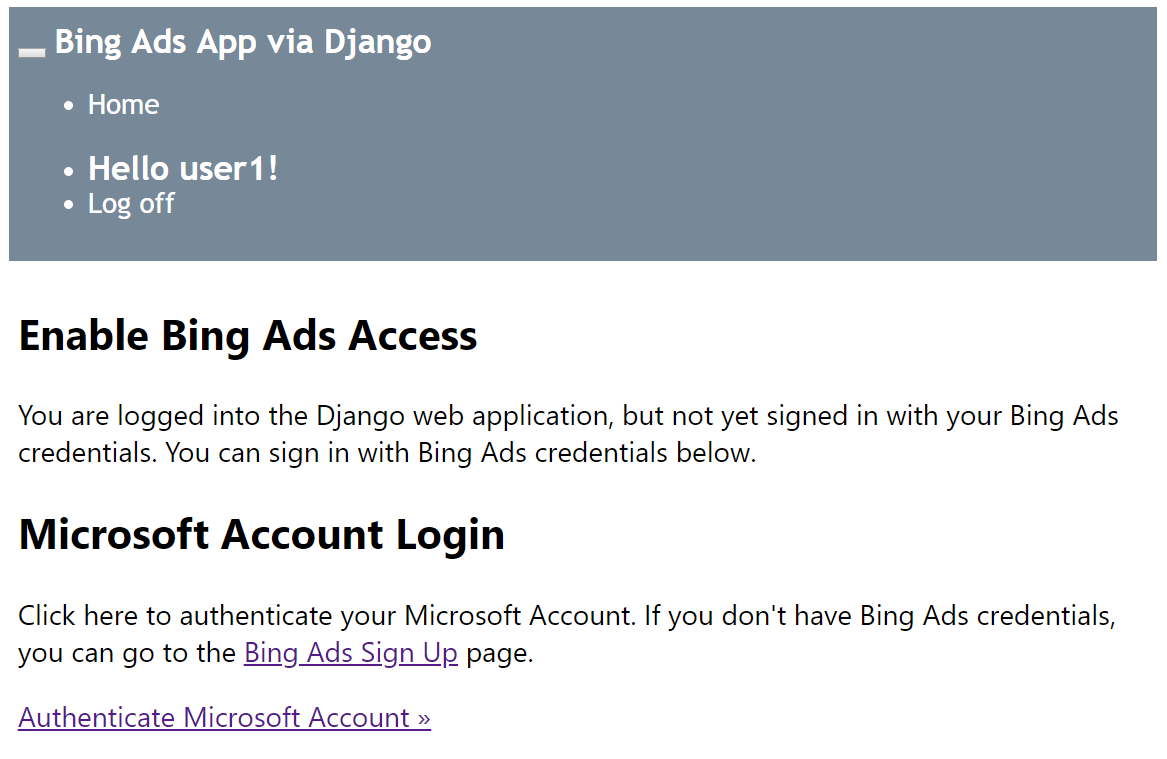The width and height of the screenshot is (1167, 759).
Task: Click Authenticate Microsoft Account link
Action: [224, 717]
